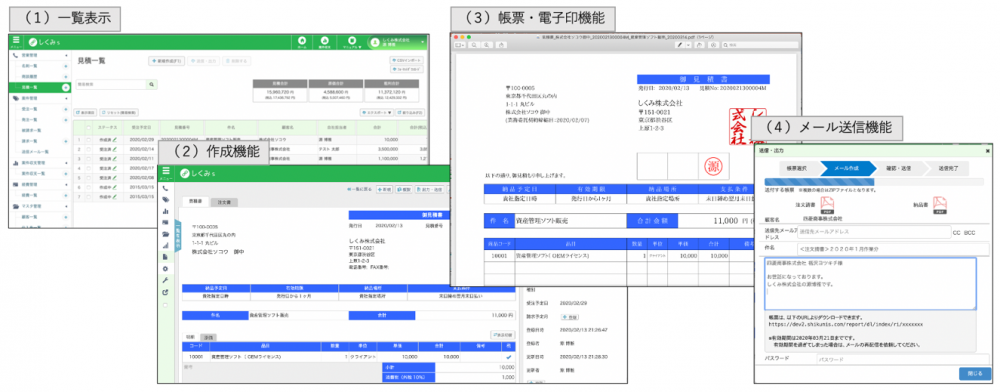The width and height of the screenshot is (1000, 392).
Task: Click the edit pencil in list row 1
Action: [x=115, y=139]
